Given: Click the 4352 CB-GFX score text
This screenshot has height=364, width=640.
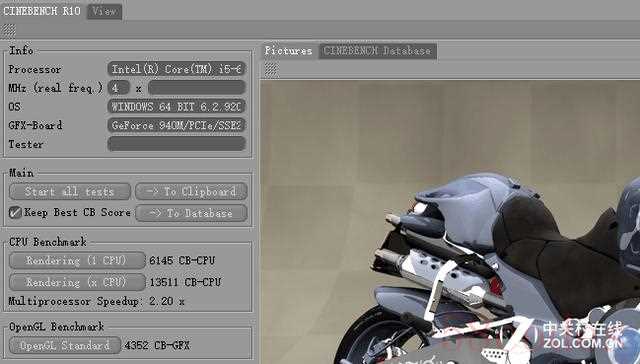Looking at the screenshot, I should pos(157,345).
